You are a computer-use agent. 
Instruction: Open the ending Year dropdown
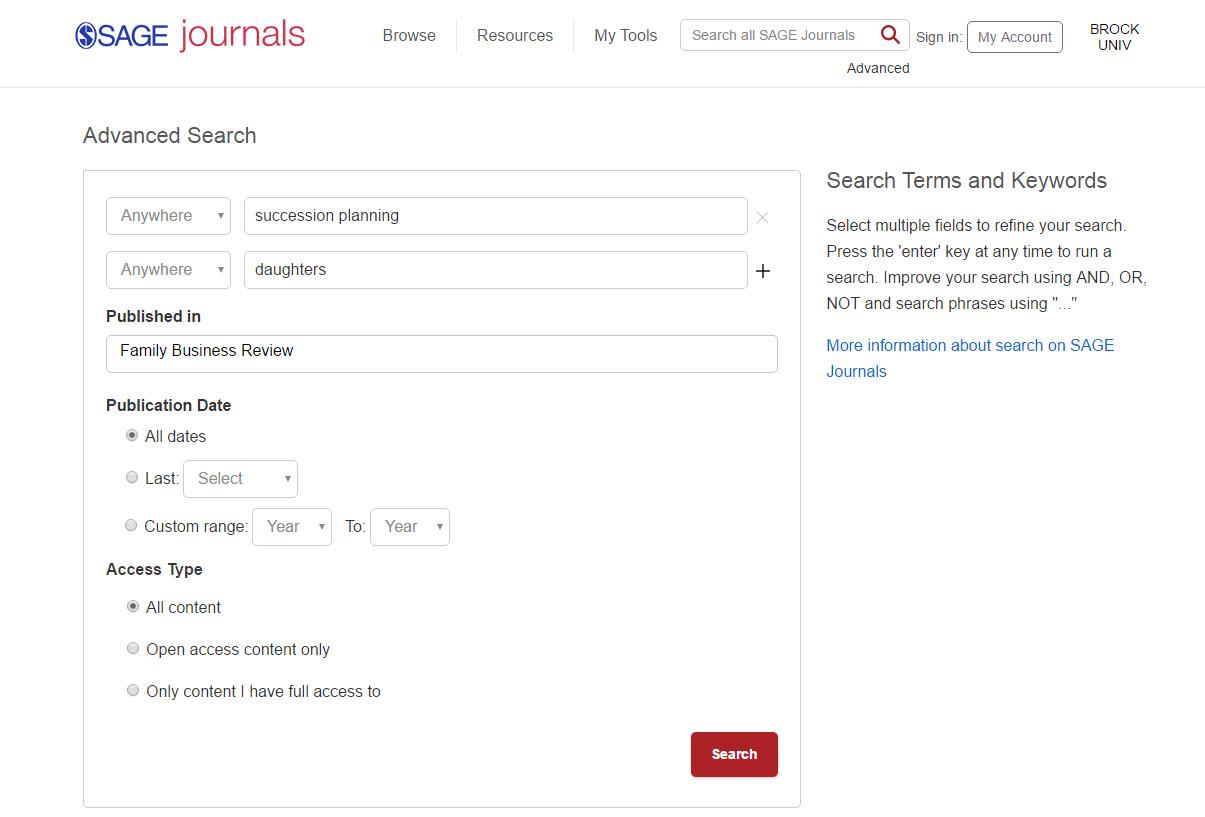[409, 526]
